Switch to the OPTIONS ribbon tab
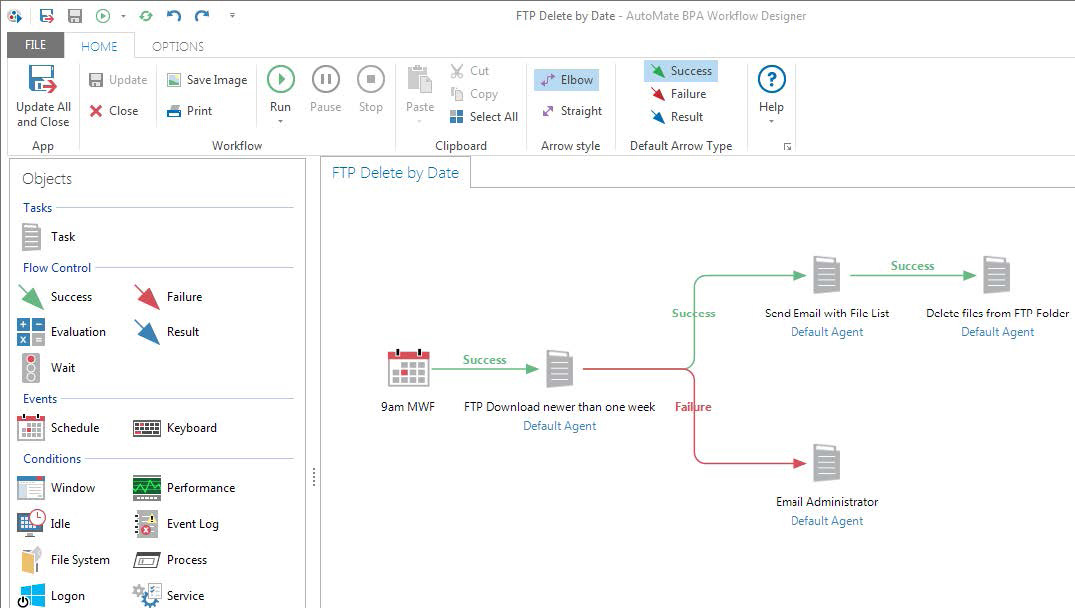Viewport: 1075px width, 608px height. click(178, 46)
